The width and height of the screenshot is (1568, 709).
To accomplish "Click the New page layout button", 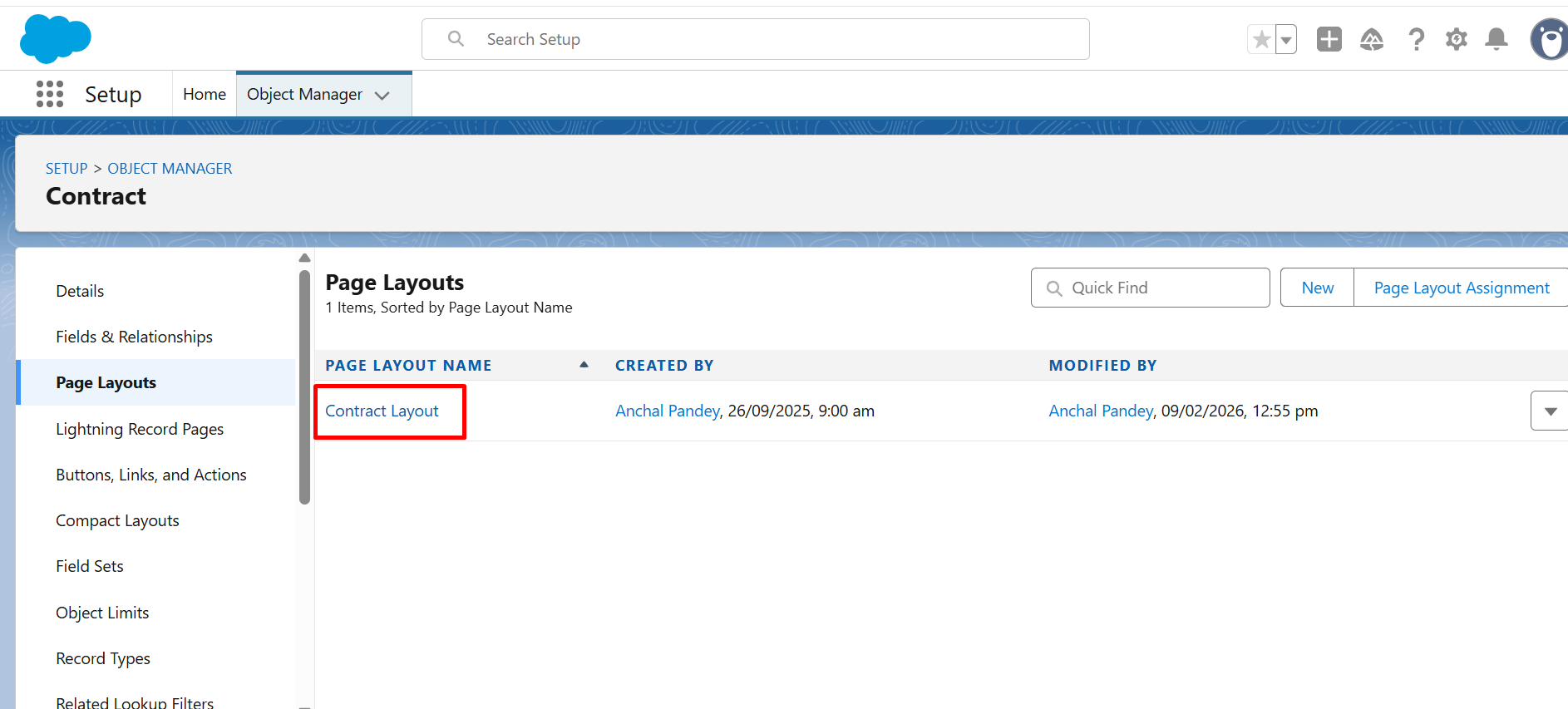I will click(x=1317, y=288).
